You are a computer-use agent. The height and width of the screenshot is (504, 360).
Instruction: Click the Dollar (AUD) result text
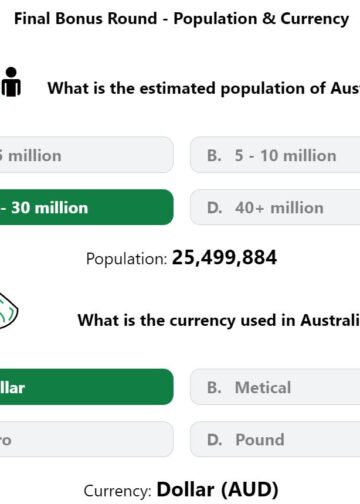tap(217, 490)
